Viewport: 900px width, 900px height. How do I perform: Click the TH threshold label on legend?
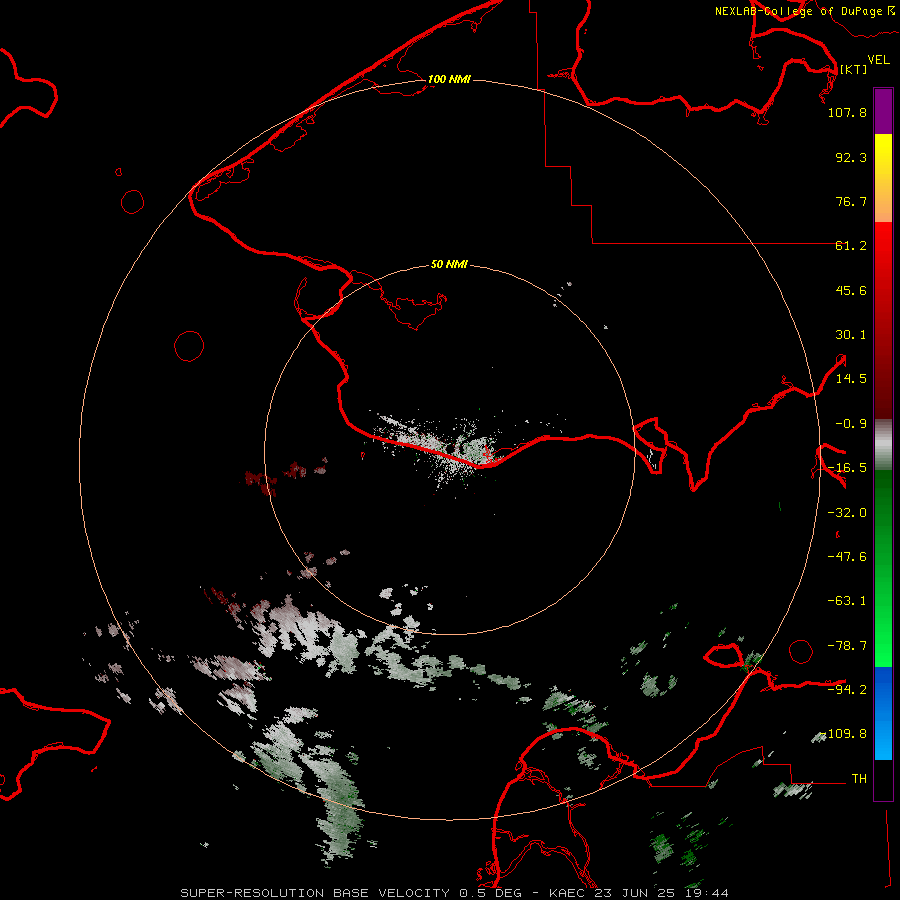pyautogui.click(x=859, y=778)
